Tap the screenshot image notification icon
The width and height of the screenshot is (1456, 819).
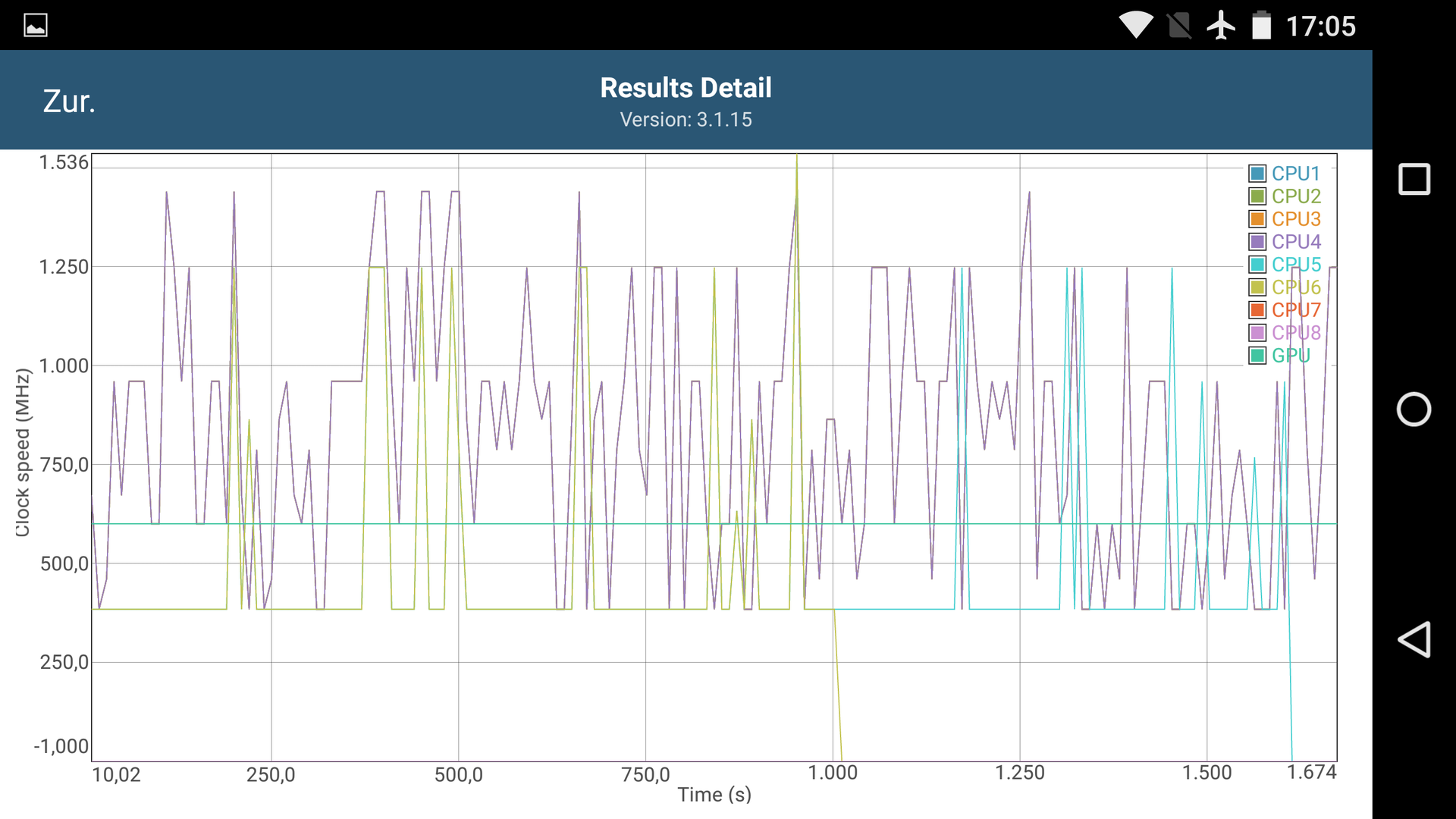click(x=36, y=26)
